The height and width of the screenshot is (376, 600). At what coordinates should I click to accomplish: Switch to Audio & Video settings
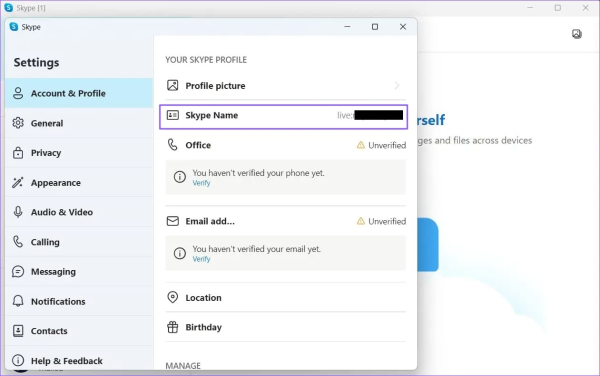79,212
